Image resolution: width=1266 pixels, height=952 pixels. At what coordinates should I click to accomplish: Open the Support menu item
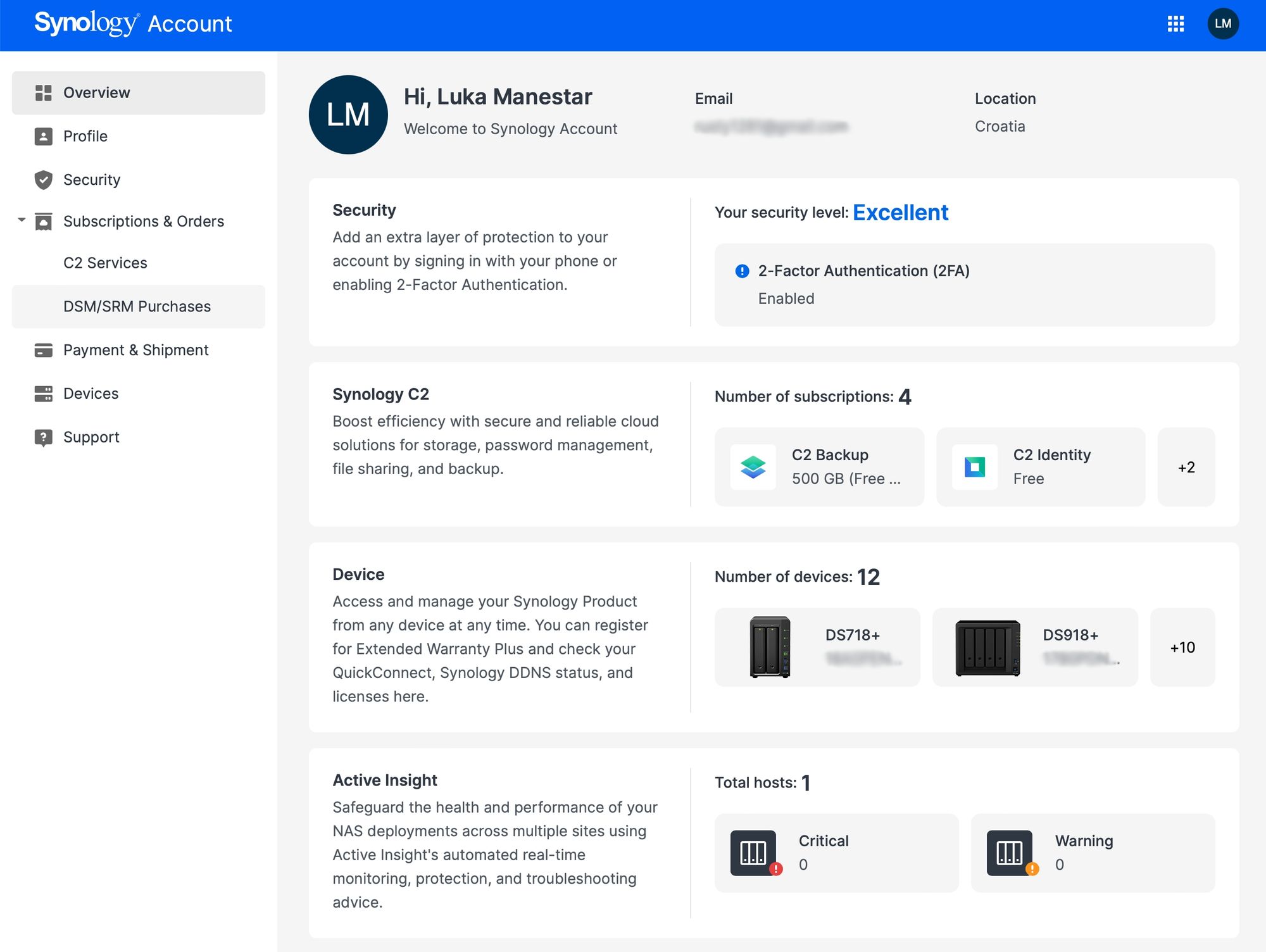click(x=139, y=437)
